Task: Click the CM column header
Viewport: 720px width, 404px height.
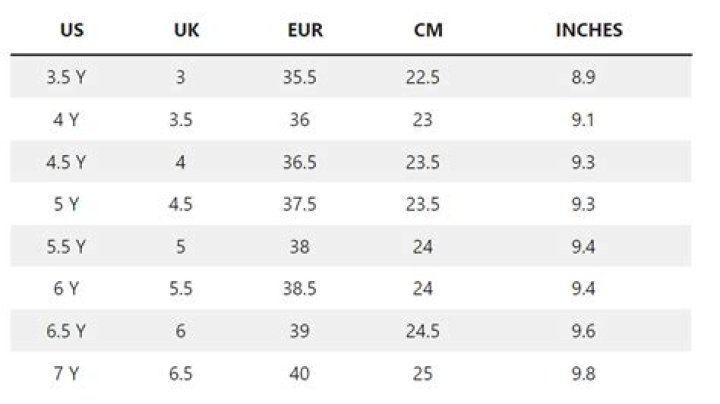Action: (428, 30)
